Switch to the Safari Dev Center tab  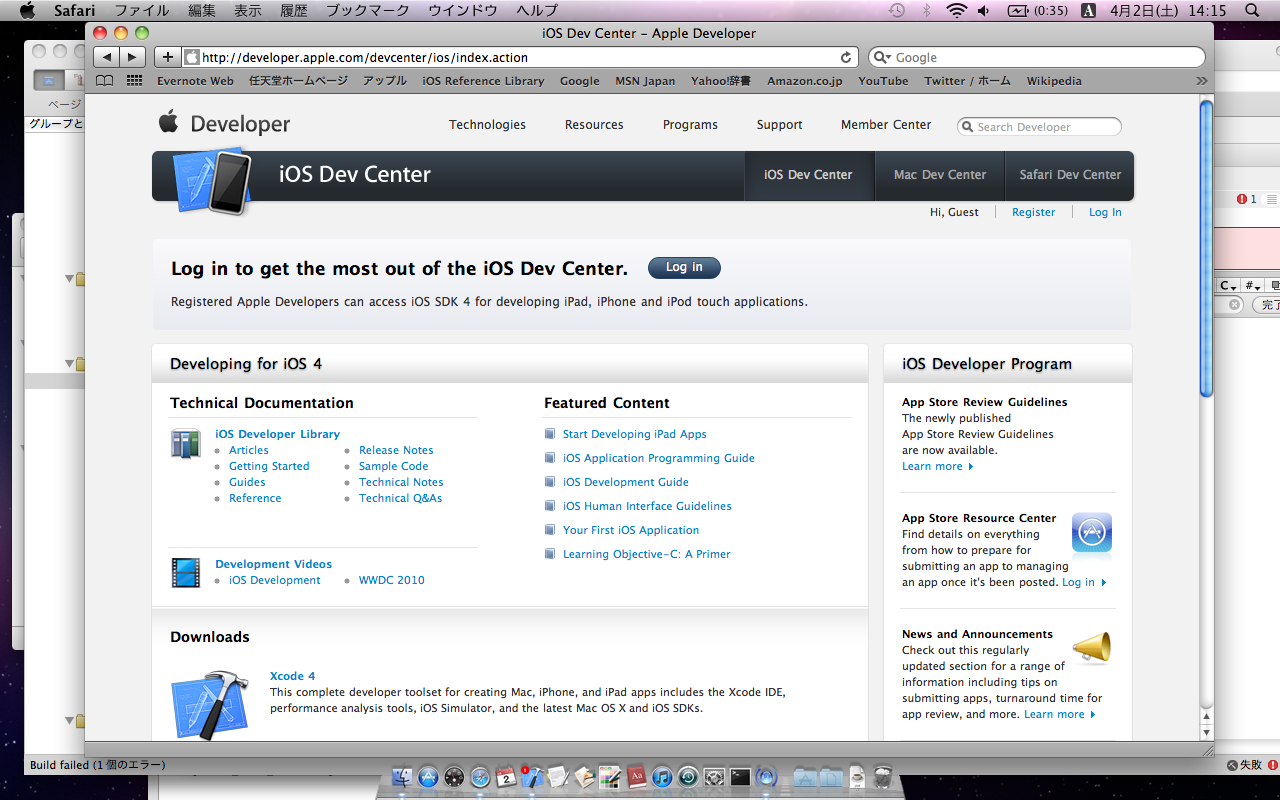tap(1070, 175)
